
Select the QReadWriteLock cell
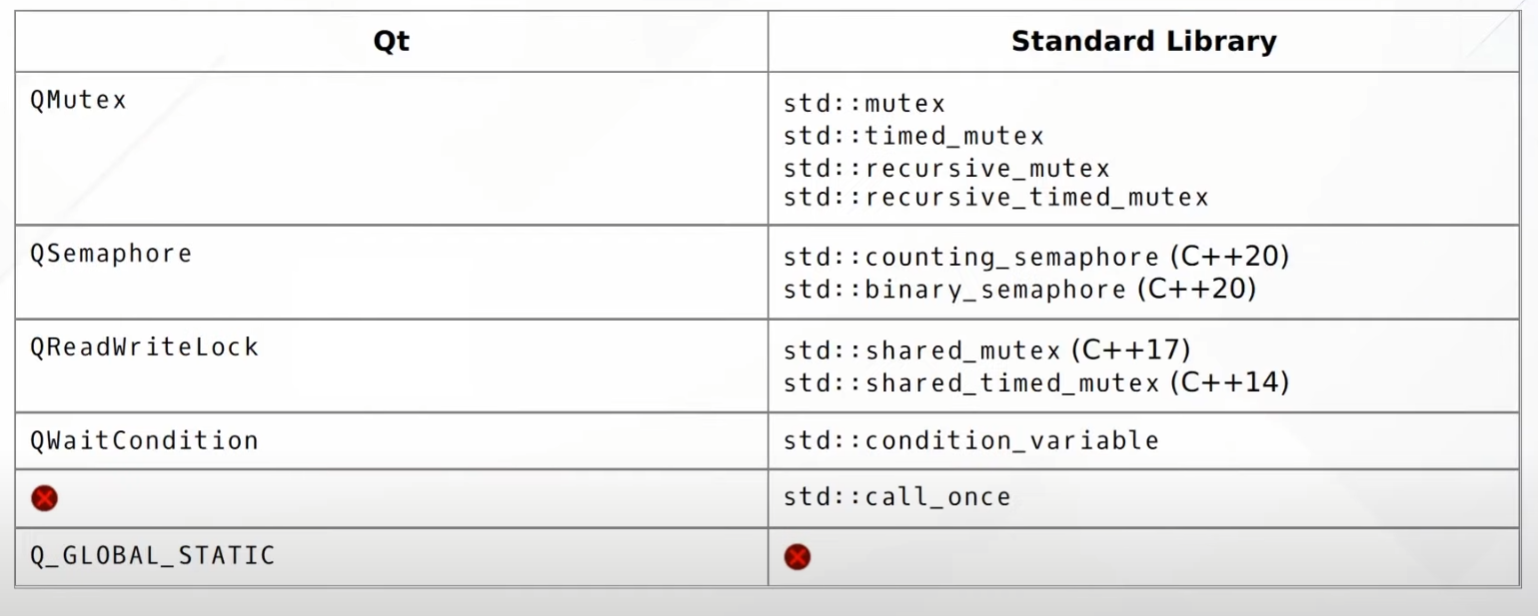coord(391,365)
